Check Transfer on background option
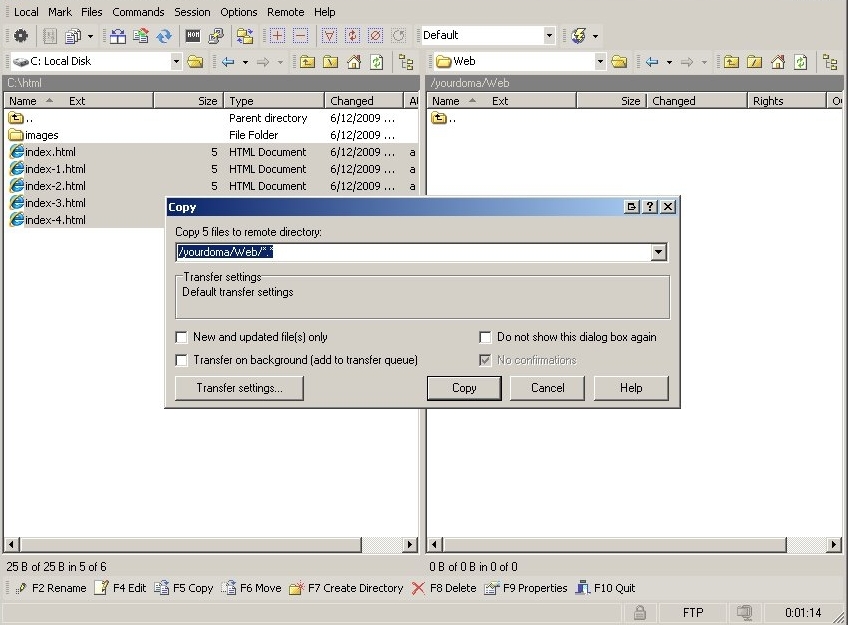Image resolution: width=848 pixels, height=625 pixels. 182,360
